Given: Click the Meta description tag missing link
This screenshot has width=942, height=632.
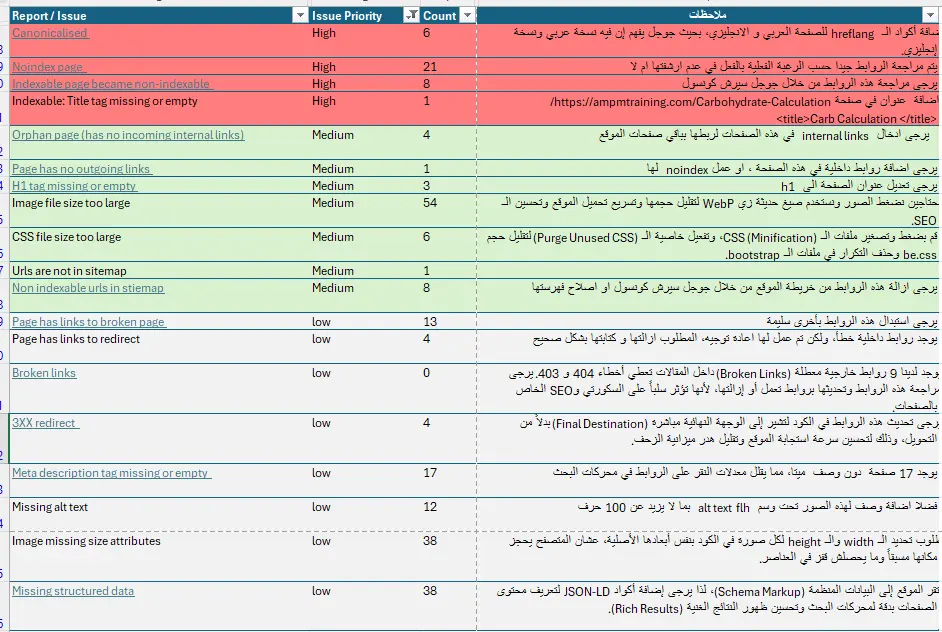Looking at the screenshot, I should 112,473.
